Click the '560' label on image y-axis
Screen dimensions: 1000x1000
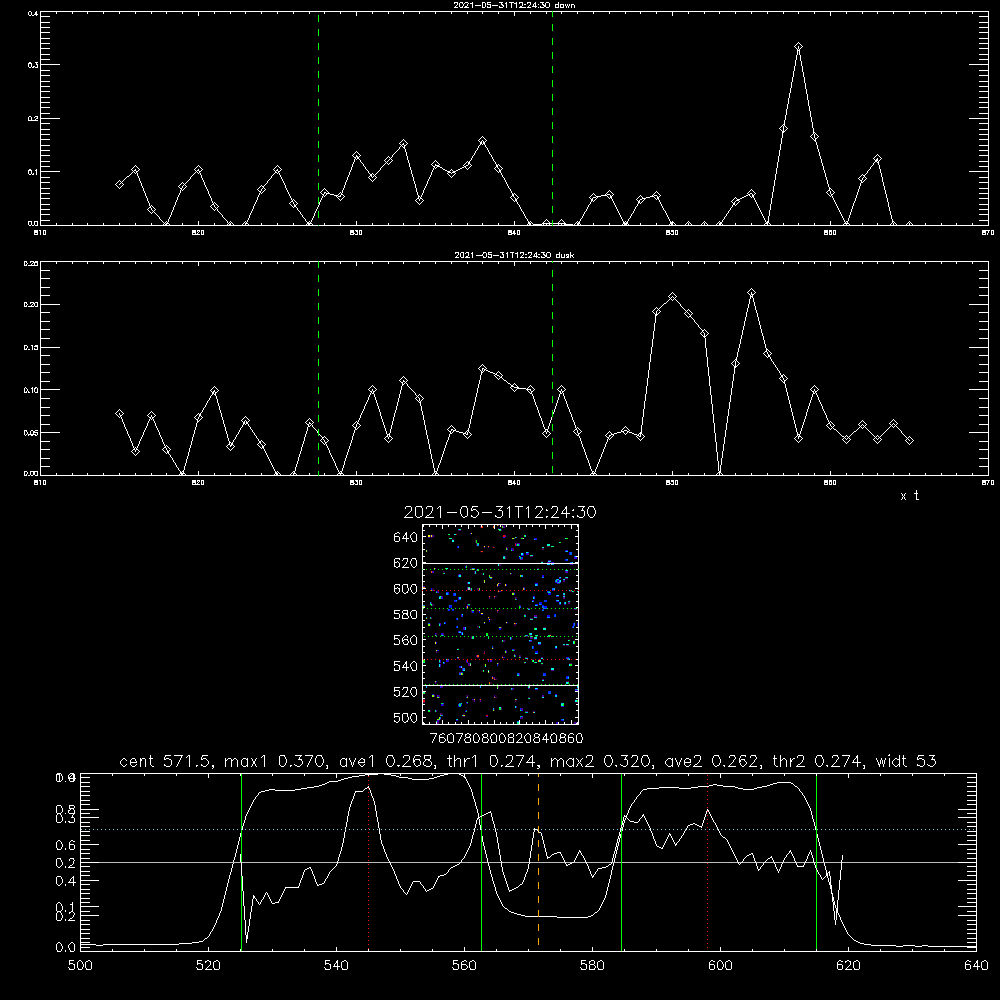coord(406,640)
